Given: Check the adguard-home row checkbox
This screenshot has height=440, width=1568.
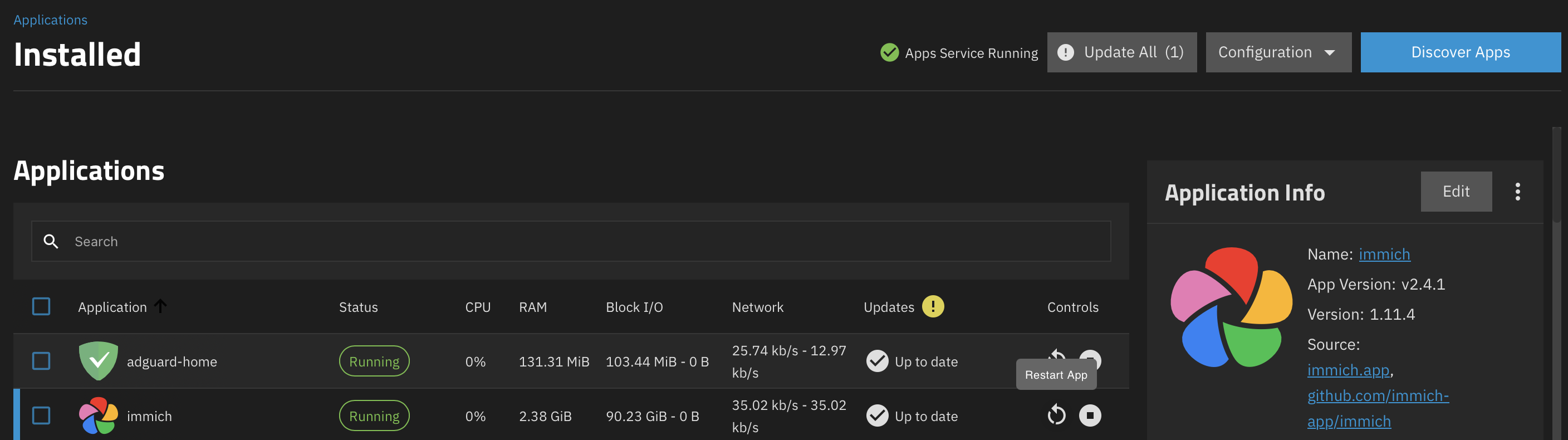Looking at the screenshot, I should pos(41,361).
